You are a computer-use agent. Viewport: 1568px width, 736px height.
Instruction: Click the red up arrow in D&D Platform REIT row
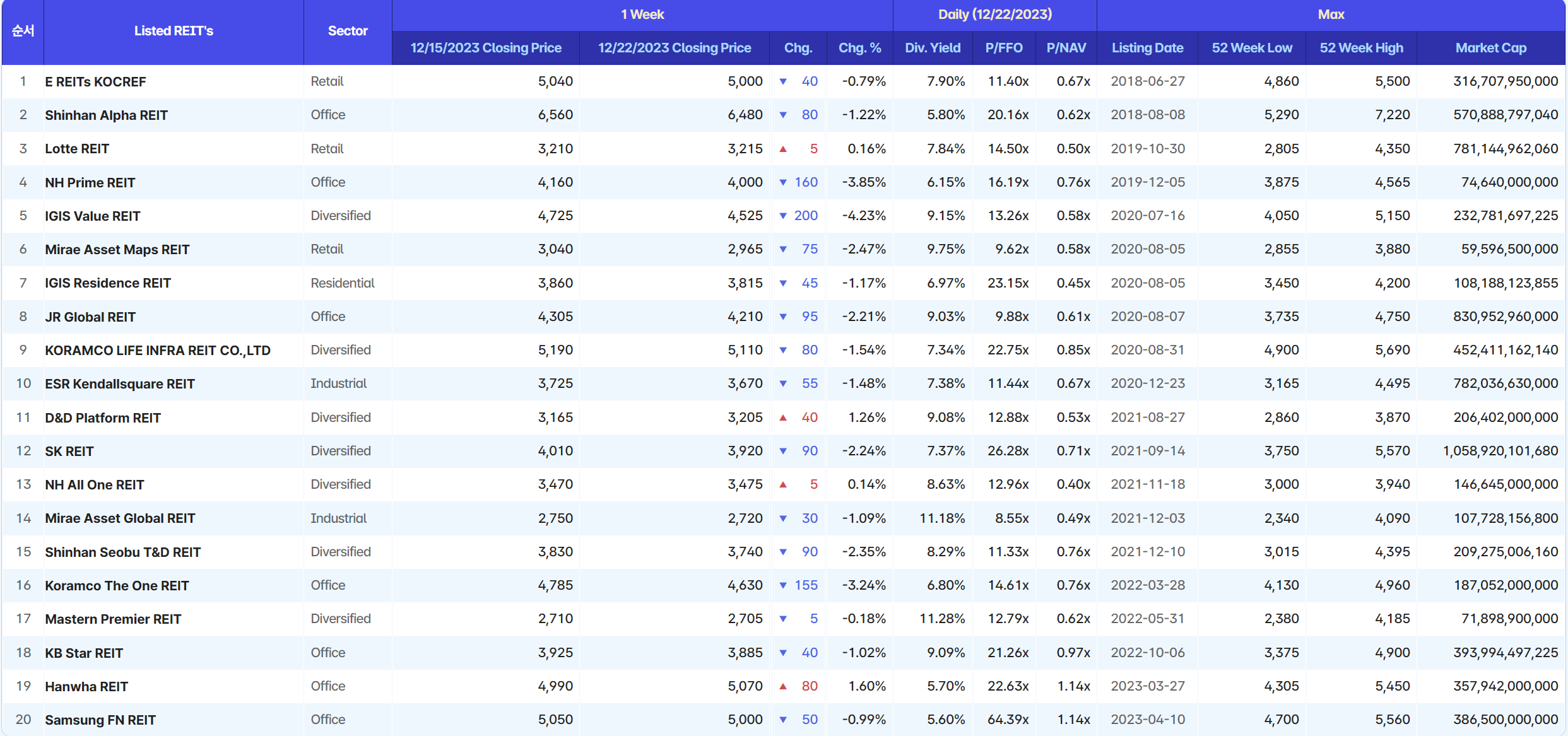point(783,418)
